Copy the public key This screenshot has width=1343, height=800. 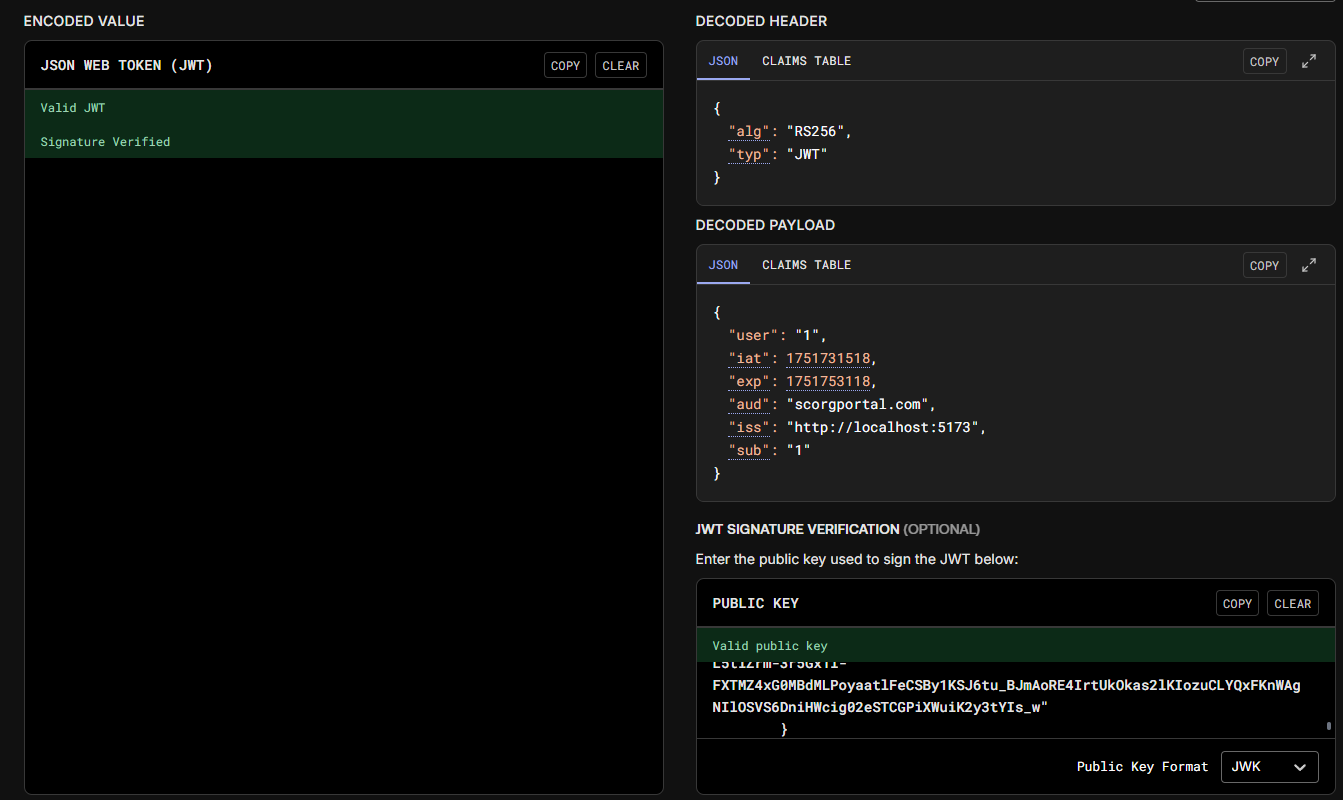coord(1237,603)
